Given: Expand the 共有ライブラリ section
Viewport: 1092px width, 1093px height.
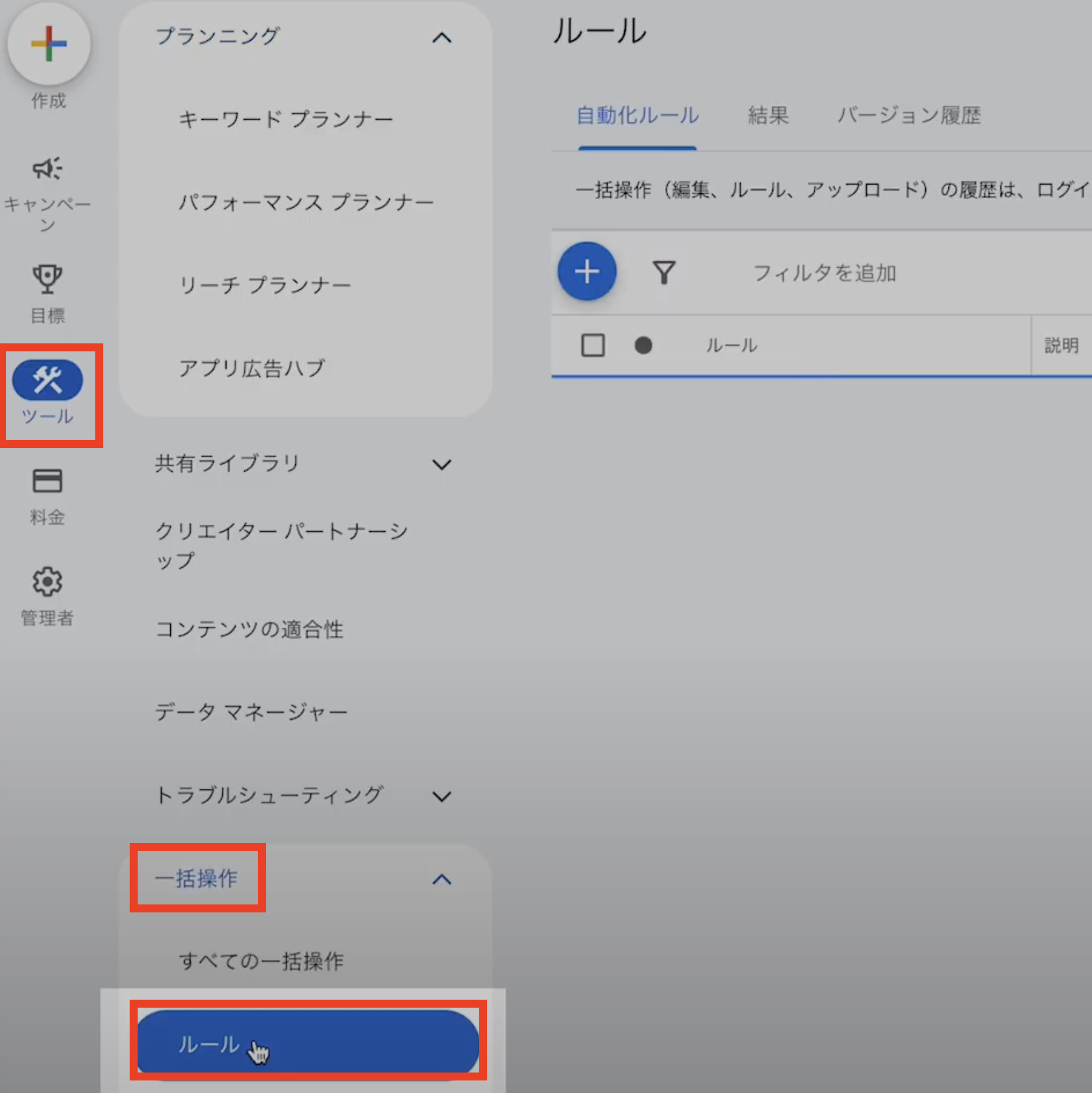Looking at the screenshot, I should (441, 464).
